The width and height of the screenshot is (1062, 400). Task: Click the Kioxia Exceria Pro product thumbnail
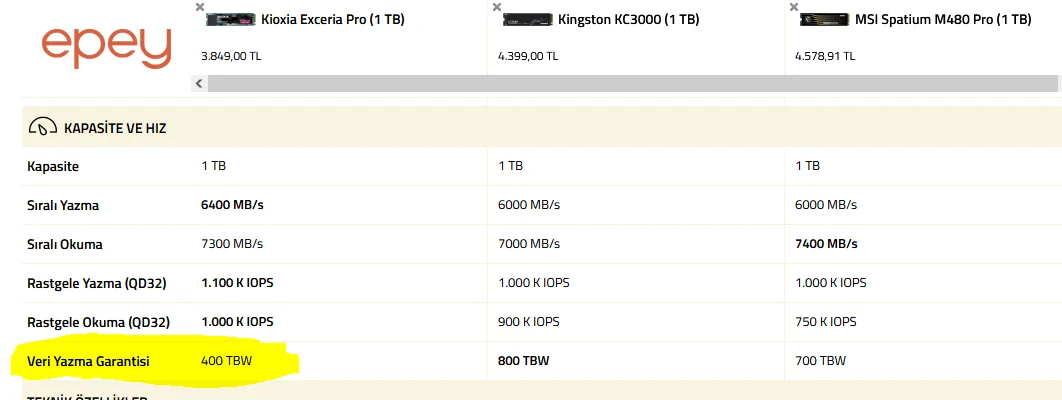231,19
